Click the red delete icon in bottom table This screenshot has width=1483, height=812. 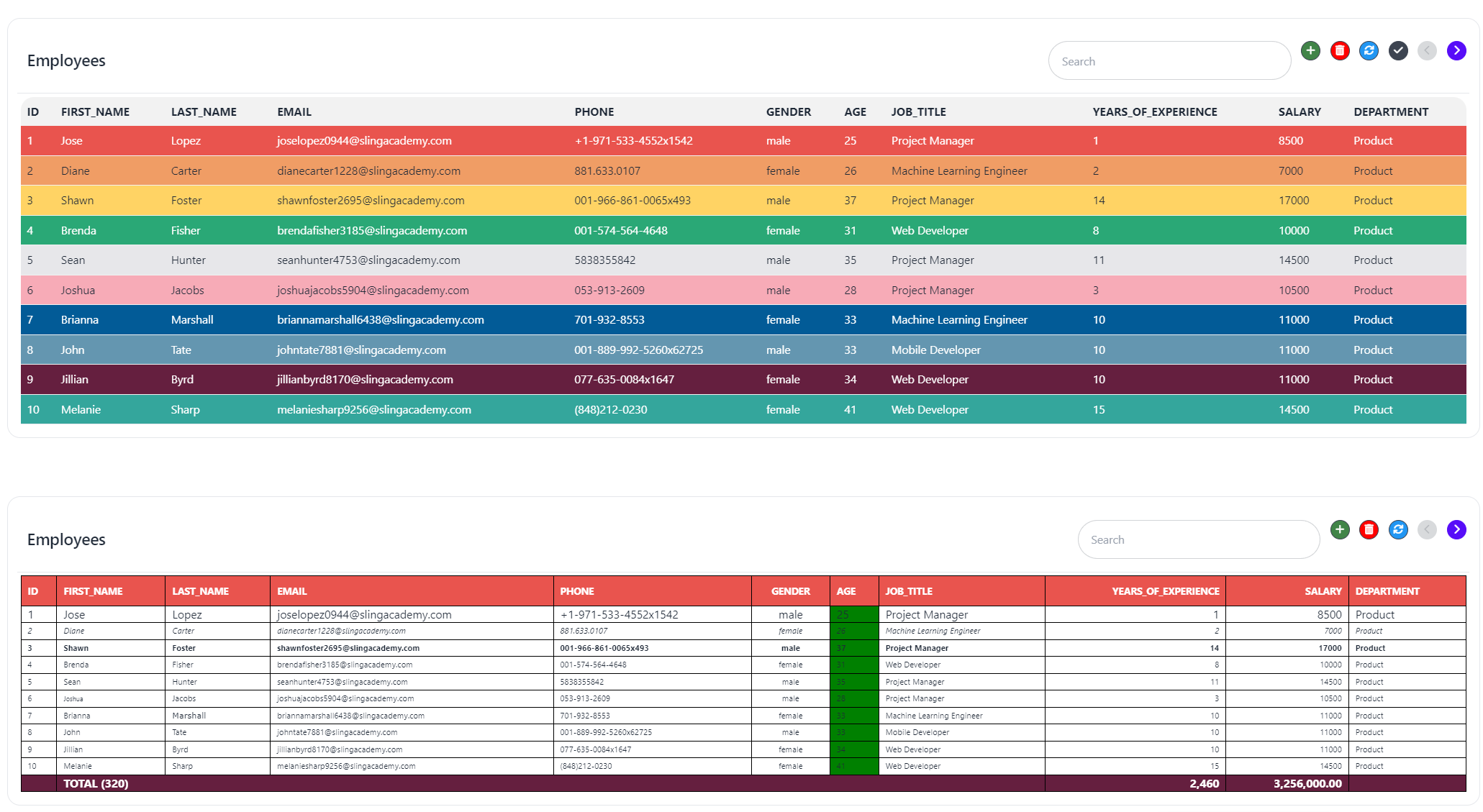tap(1369, 529)
